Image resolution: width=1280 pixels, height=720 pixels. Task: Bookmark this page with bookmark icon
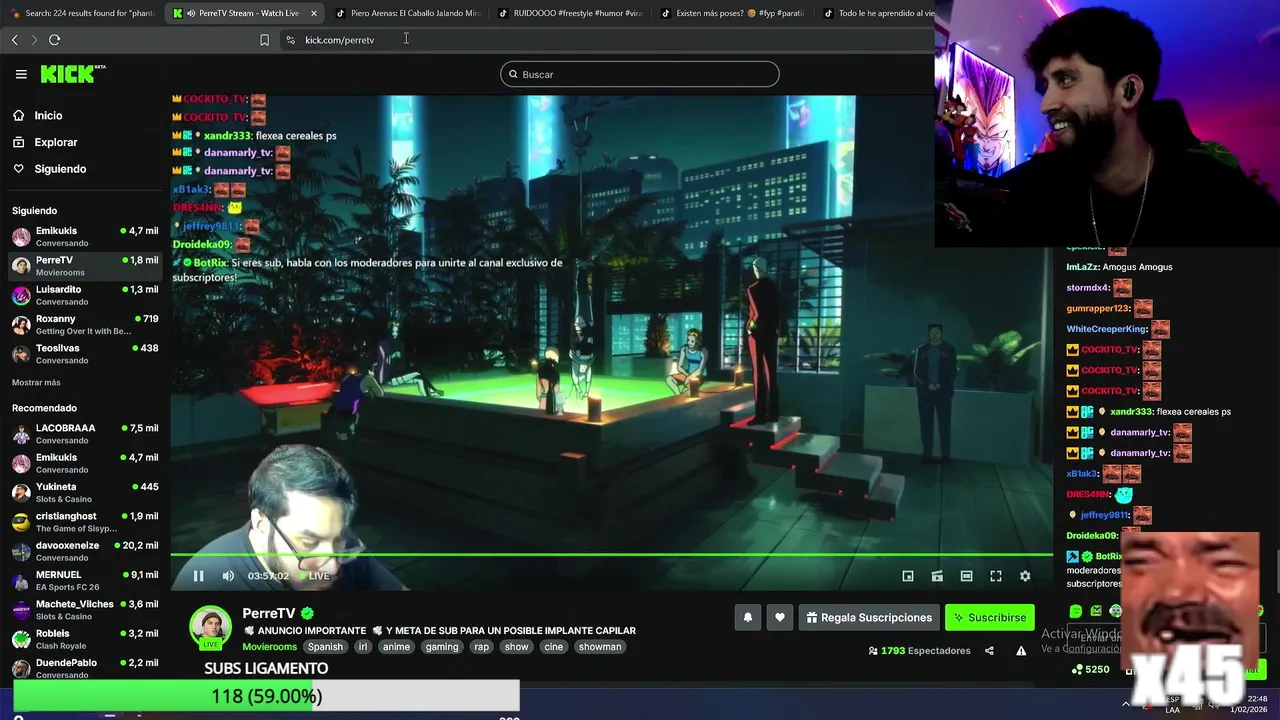click(x=264, y=40)
